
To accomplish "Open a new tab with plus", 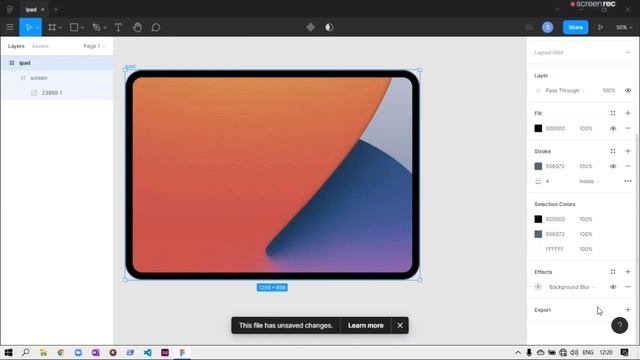I will (56, 9).
